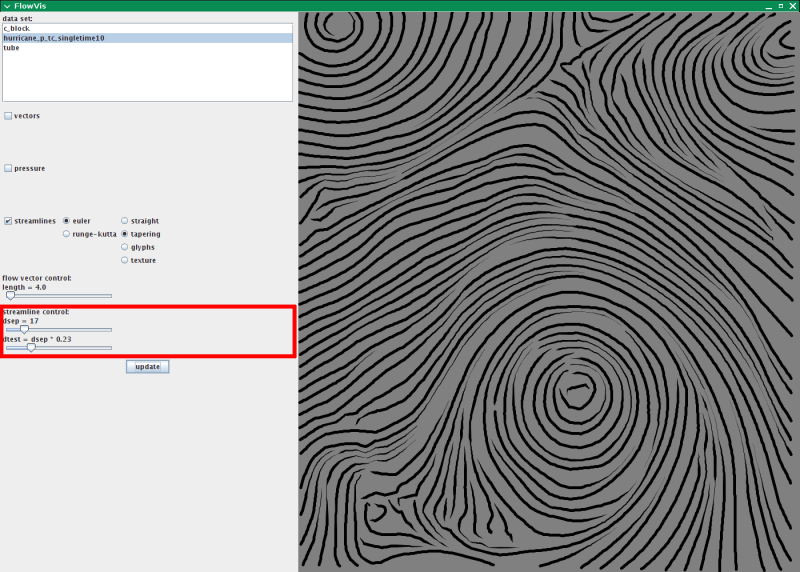800x572 pixels.
Task: Select the euler integration radio button
Action: pos(67,221)
